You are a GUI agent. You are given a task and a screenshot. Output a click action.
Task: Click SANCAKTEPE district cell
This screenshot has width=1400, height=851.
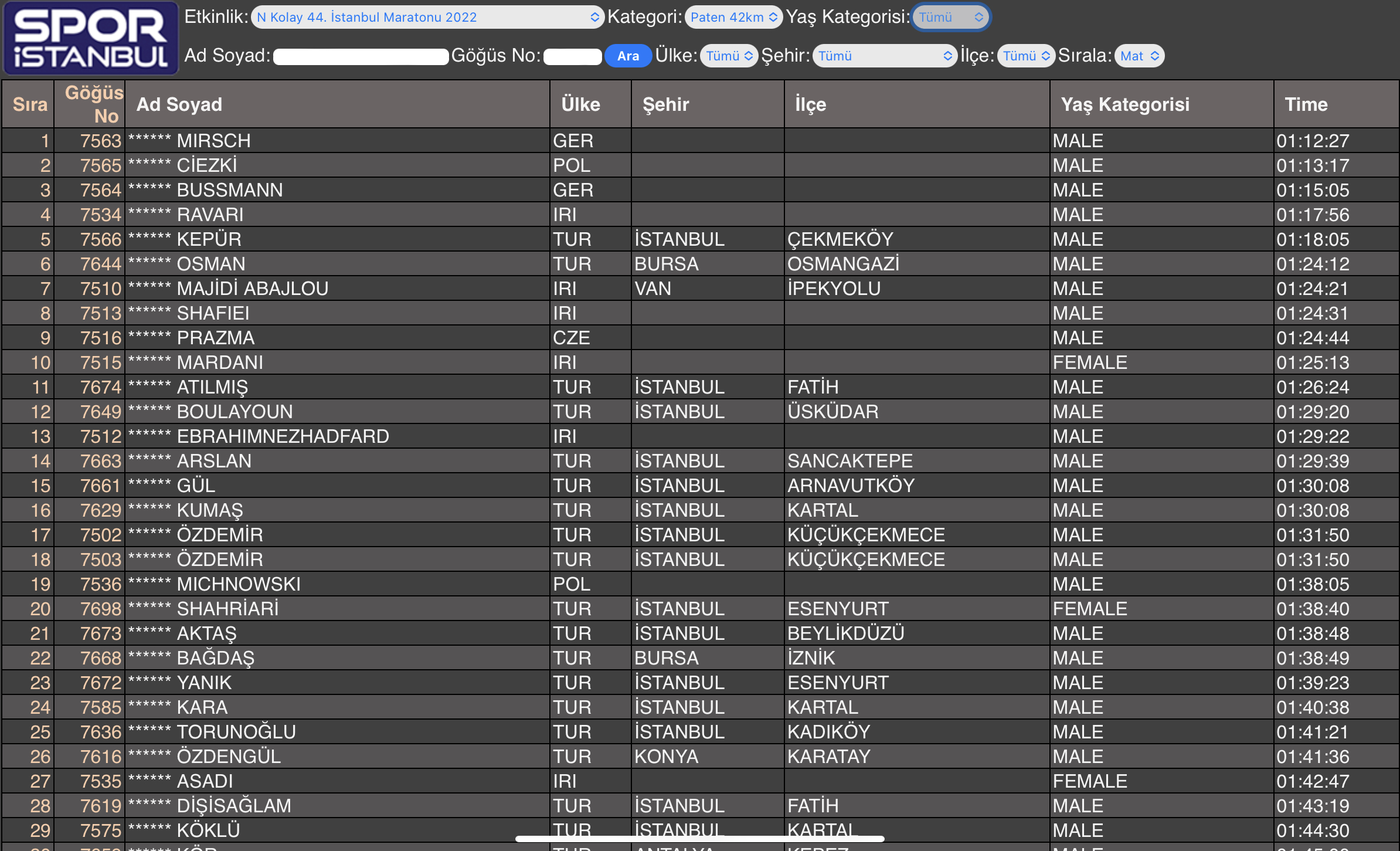pos(917,462)
